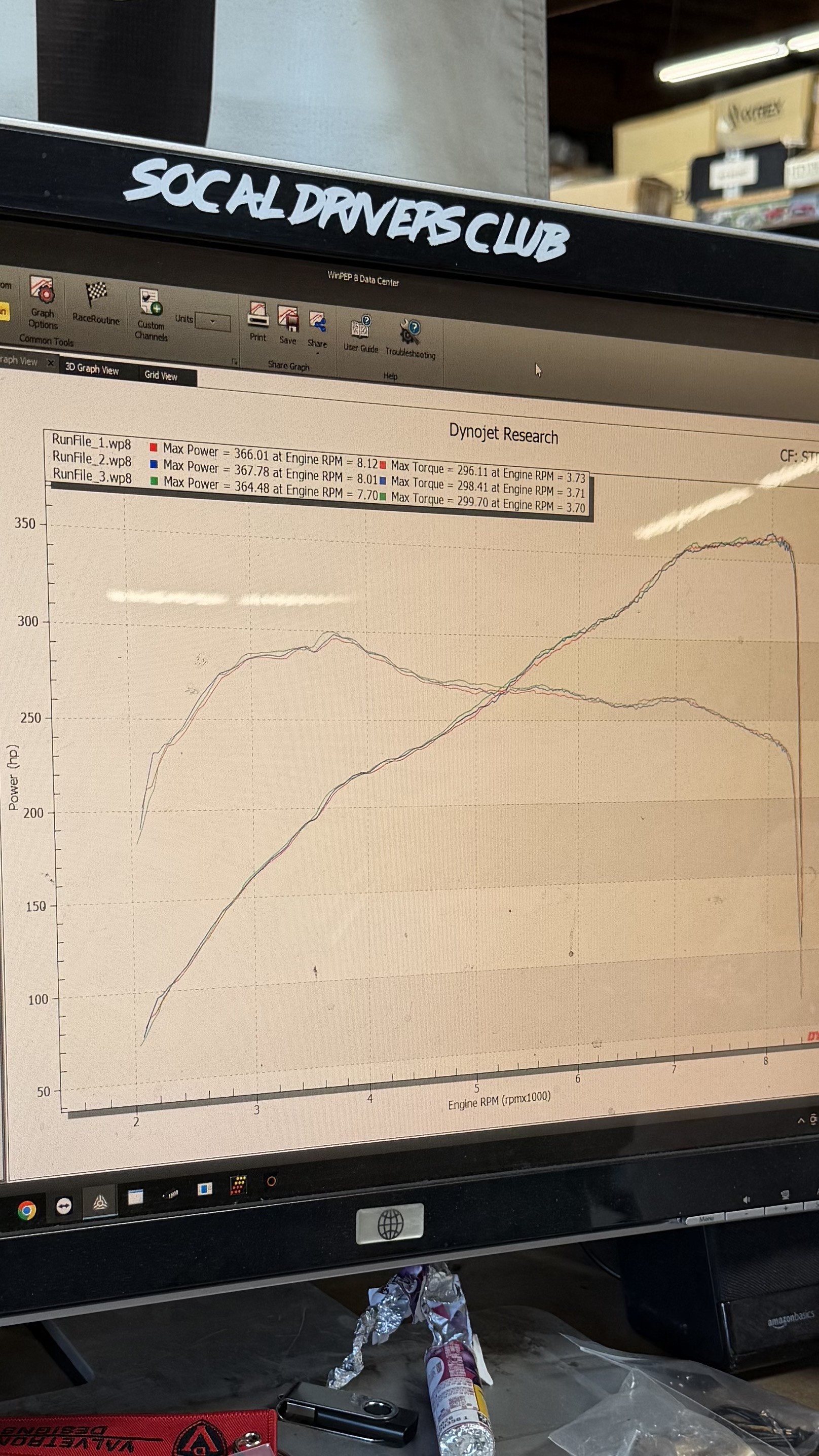
Task: Click the green RunFile_3 Max Power swatch
Action: click(154, 481)
